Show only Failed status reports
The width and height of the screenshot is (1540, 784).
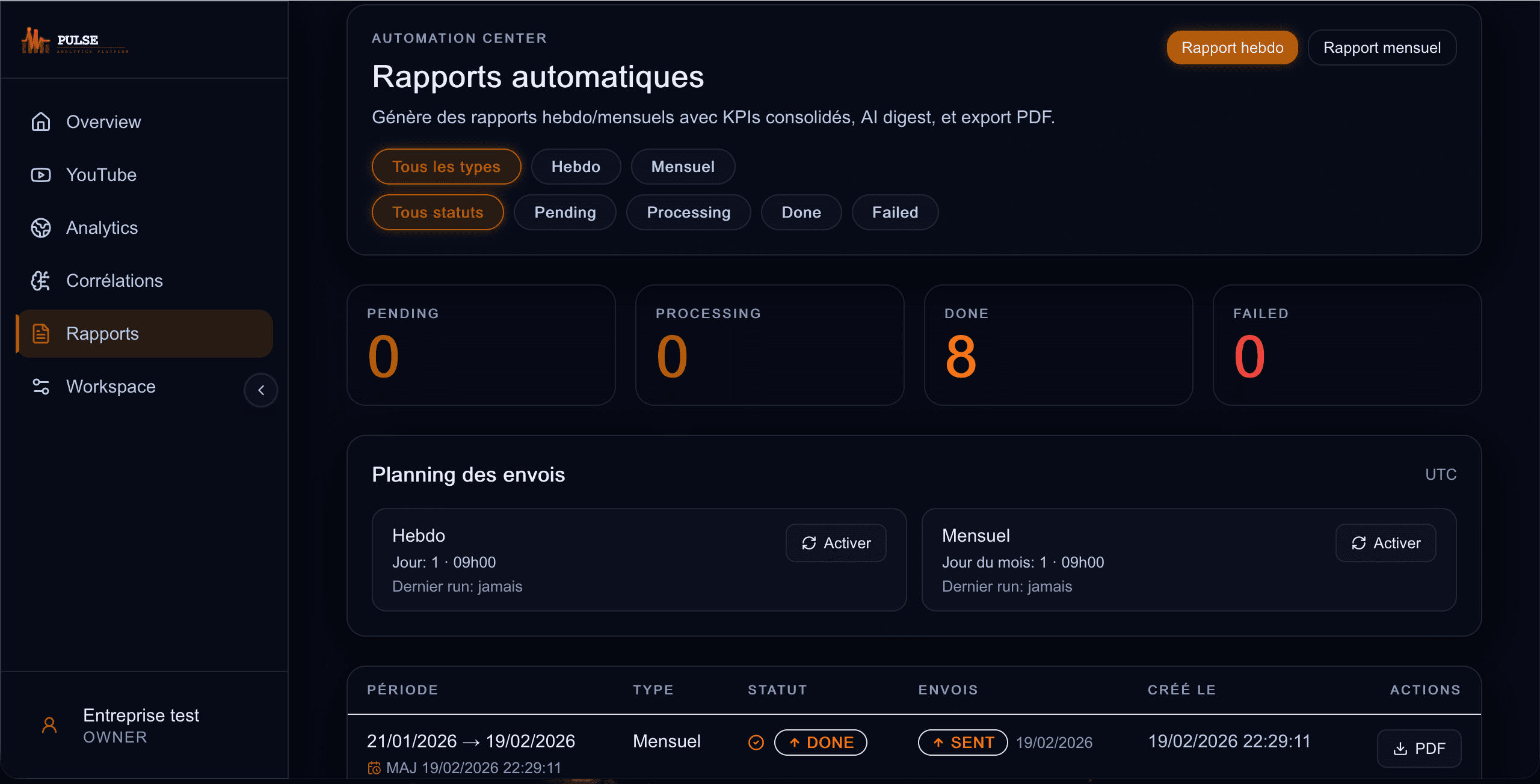point(895,212)
